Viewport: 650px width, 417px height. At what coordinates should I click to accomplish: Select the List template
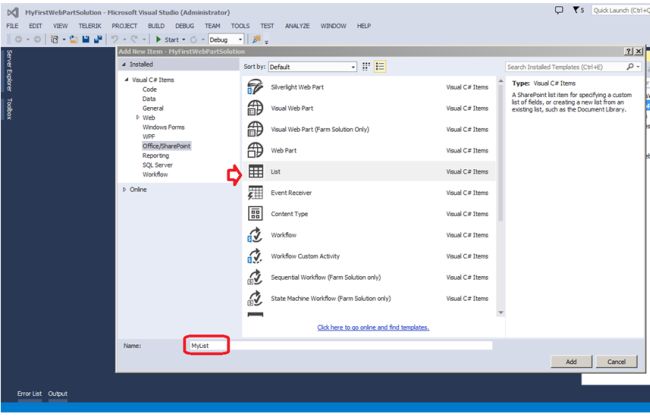[x=369, y=172]
